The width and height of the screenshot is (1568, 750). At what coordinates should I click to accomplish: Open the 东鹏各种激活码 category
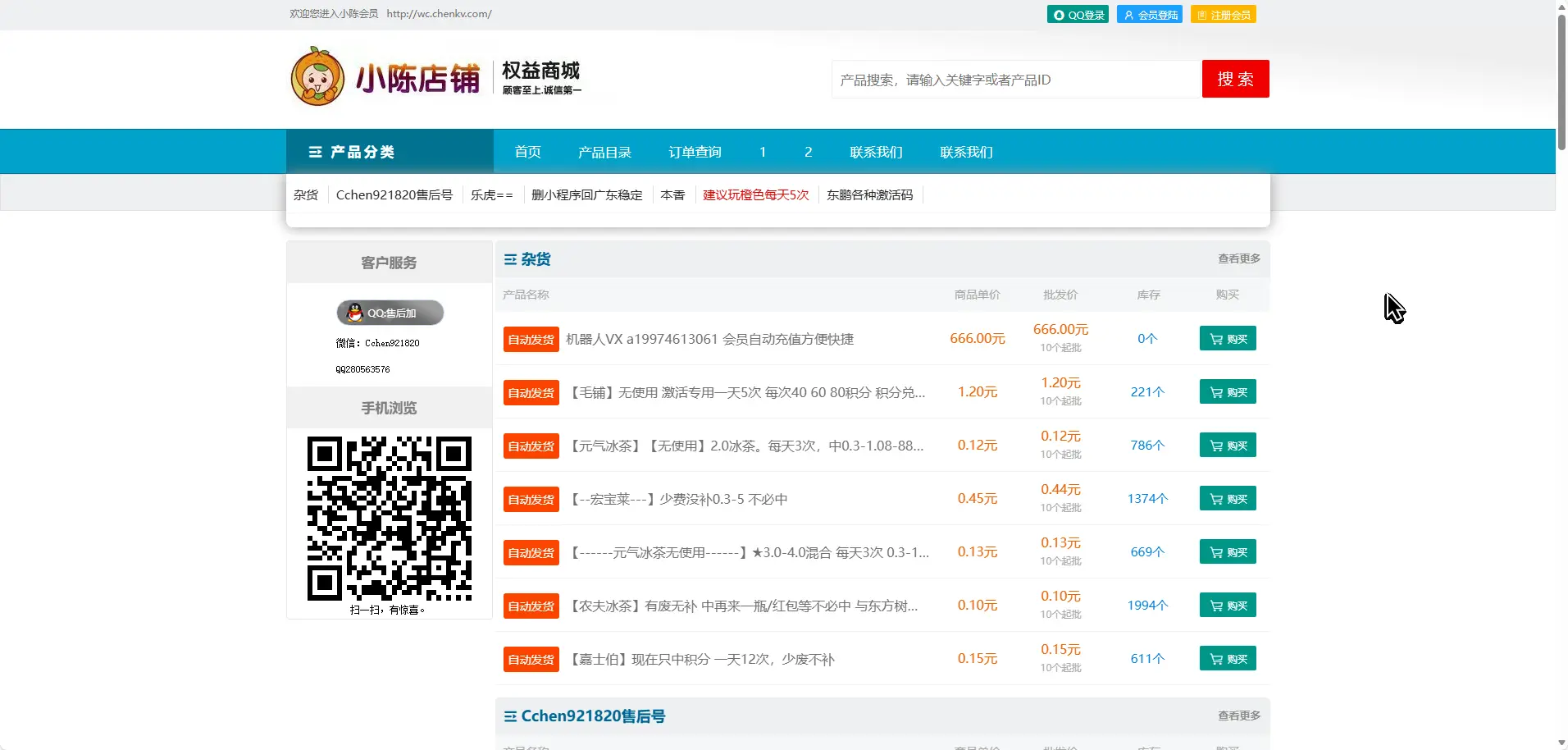click(x=869, y=195)
